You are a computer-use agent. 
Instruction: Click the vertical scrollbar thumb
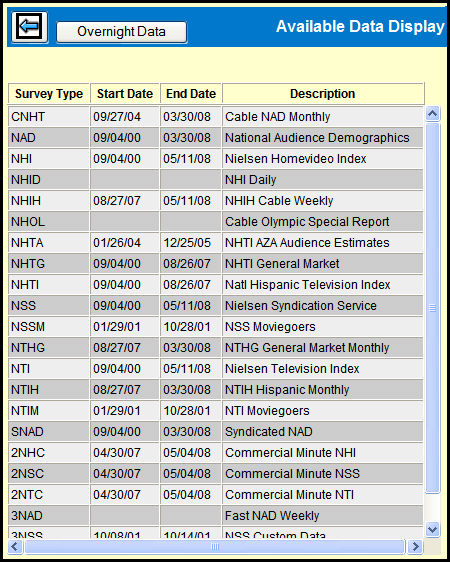click(432, 308)
